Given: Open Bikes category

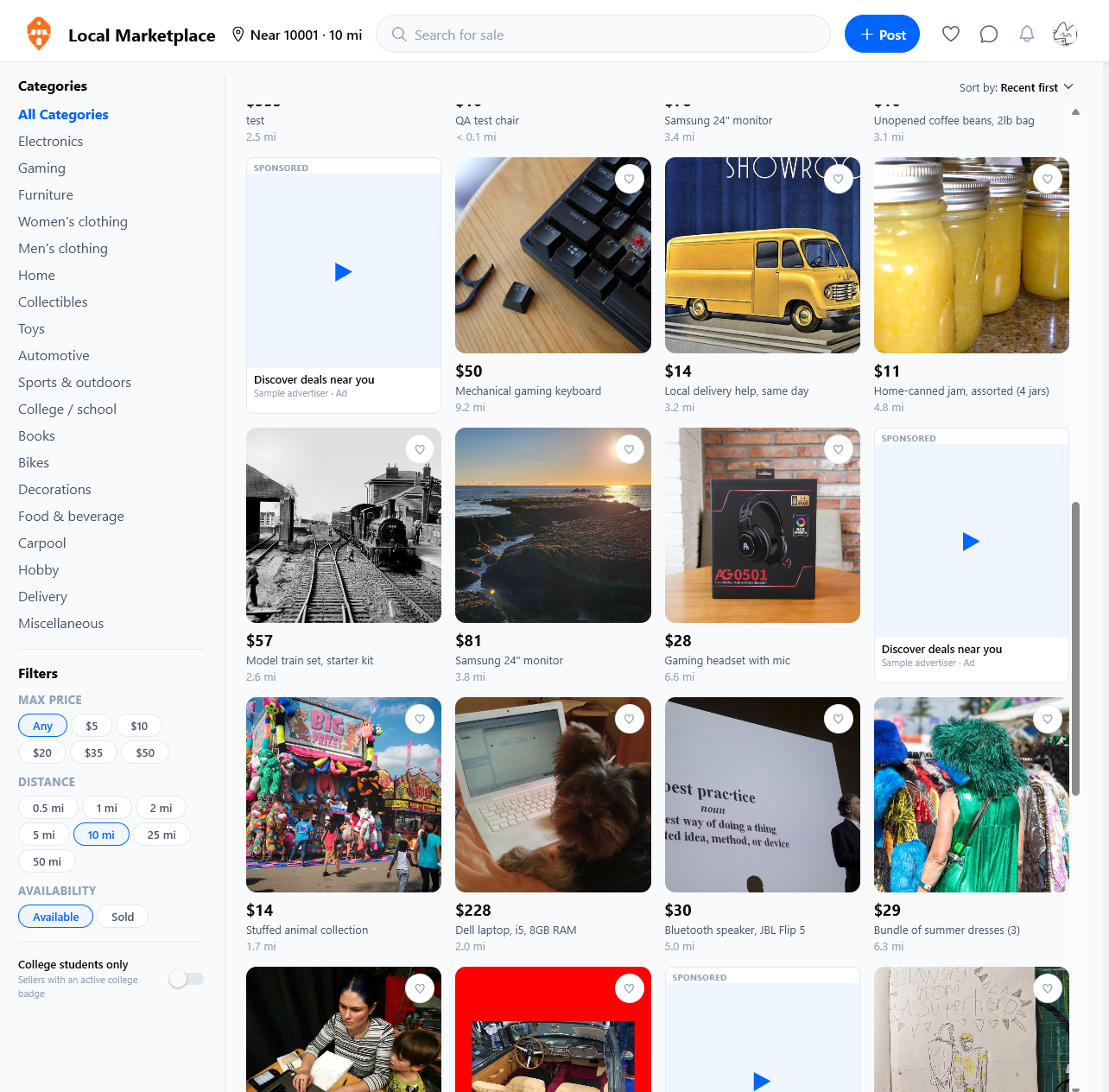Looking at the screenshot, I should 34,462.
